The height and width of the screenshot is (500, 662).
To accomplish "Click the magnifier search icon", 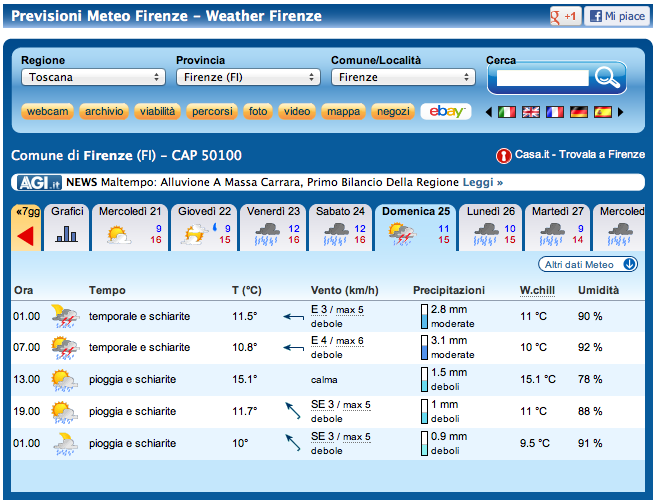I will tap(607, 77).
